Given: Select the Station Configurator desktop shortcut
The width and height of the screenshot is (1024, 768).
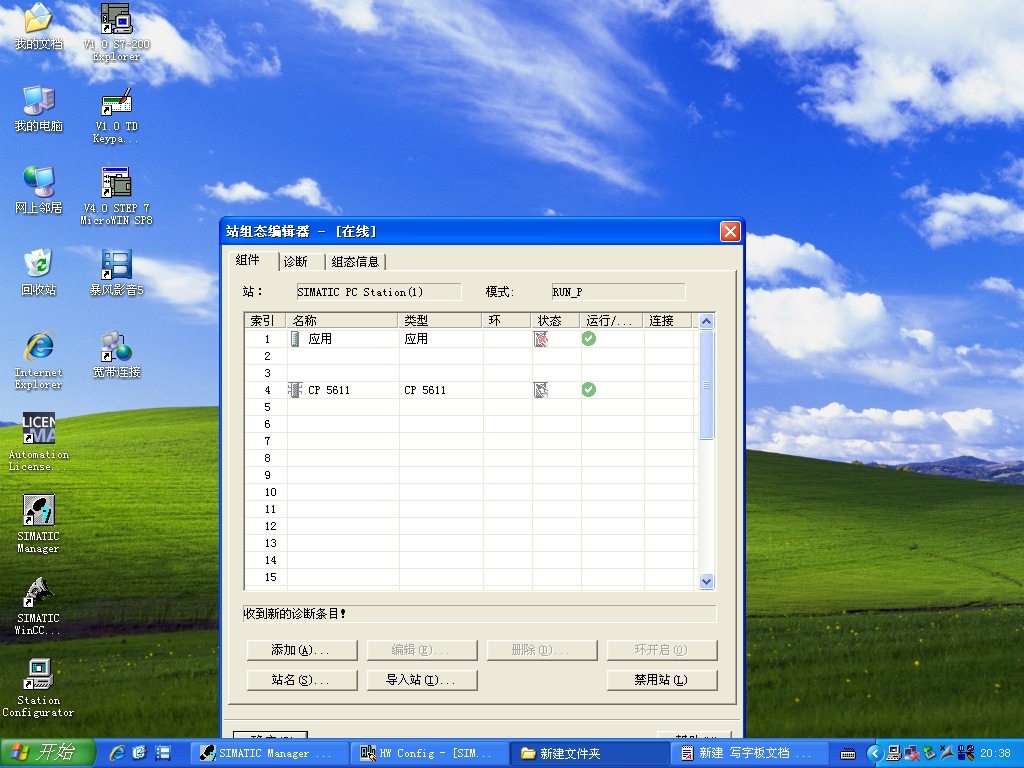Looking at the screenshot, I should point(39,688).
